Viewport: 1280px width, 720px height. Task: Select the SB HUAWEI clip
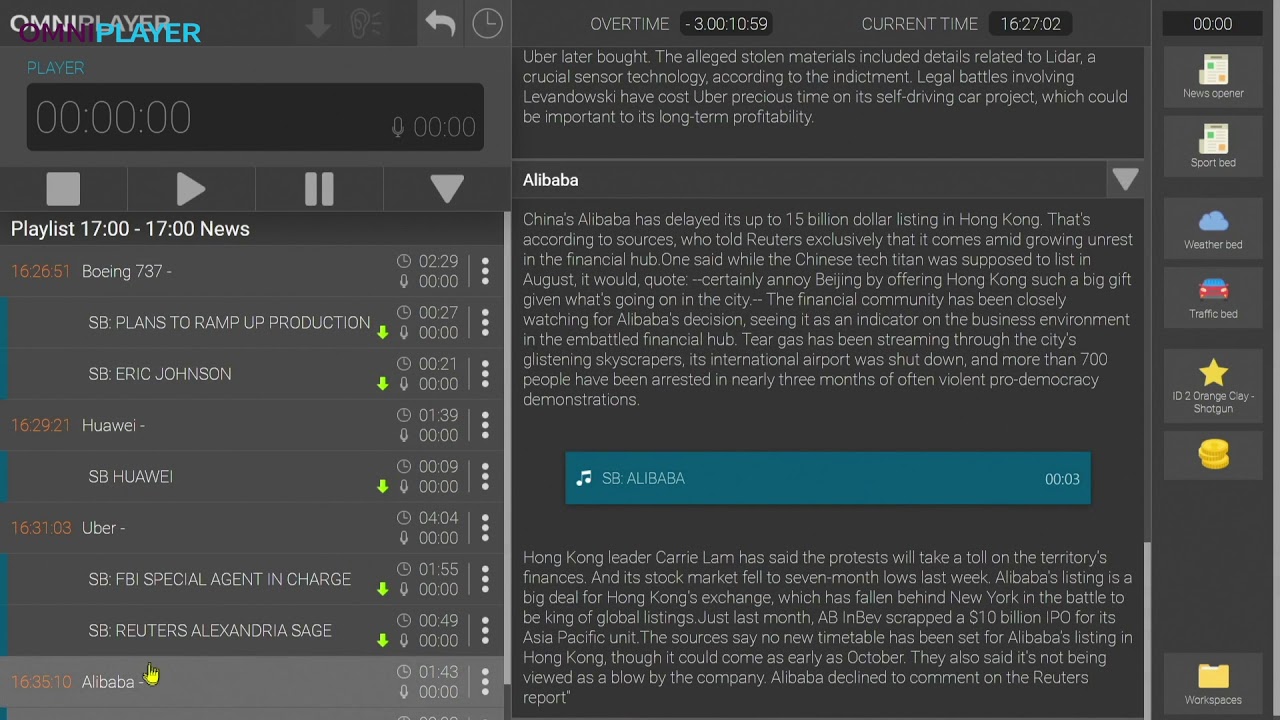(252, 476)
